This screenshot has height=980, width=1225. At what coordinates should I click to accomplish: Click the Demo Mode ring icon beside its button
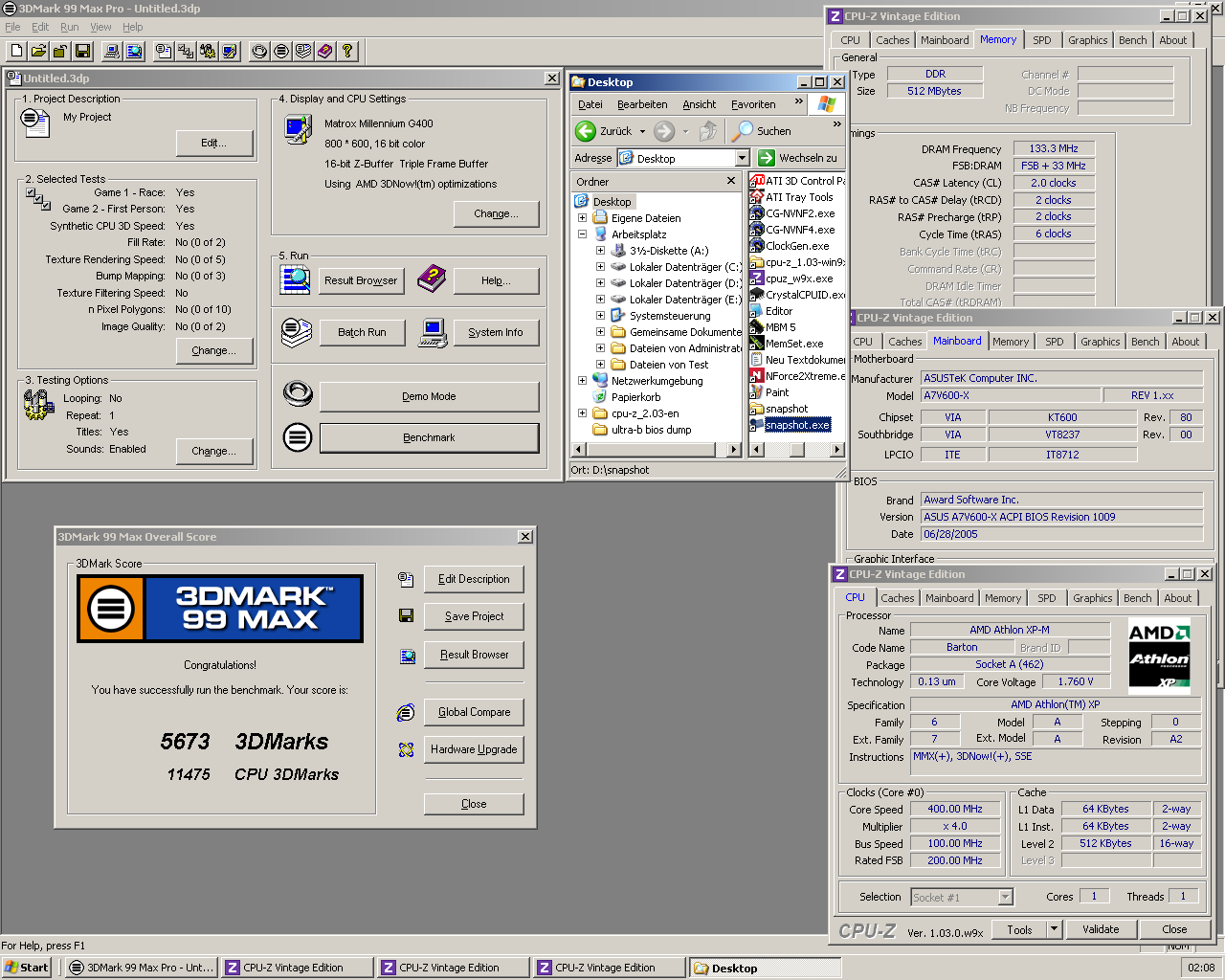coord(298,392)
